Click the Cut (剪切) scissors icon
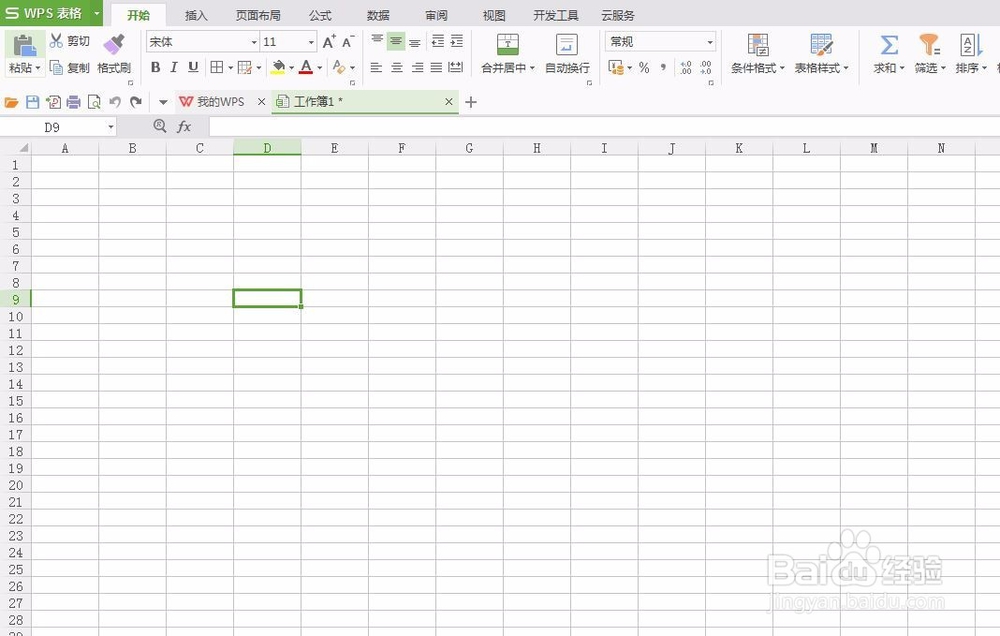Screen dimensions: 1000x636 tap(56, 41)
